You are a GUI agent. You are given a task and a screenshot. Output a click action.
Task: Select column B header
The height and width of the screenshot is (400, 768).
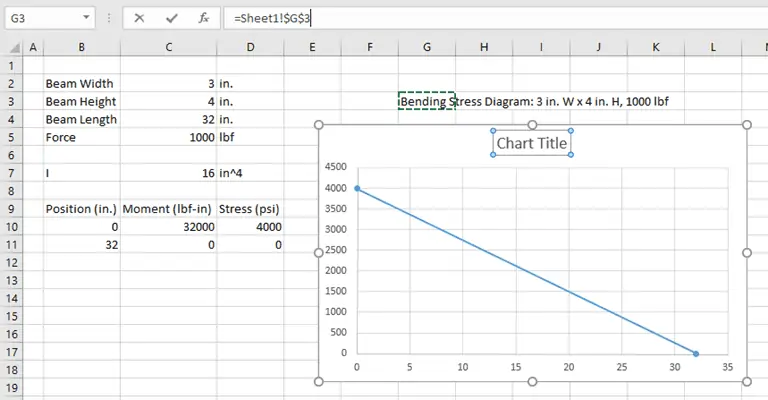[x=82, y=47]
